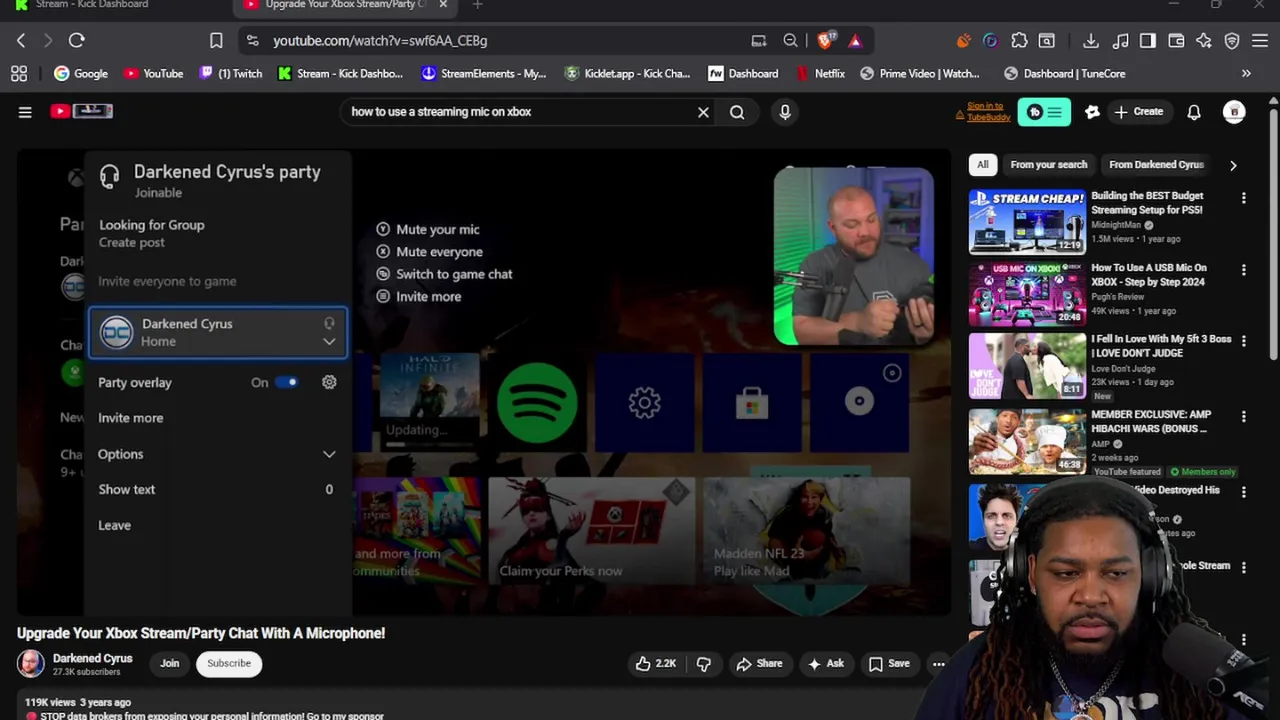Open the browser downloads icon
1280x720 pixels.
point(1091,41)
